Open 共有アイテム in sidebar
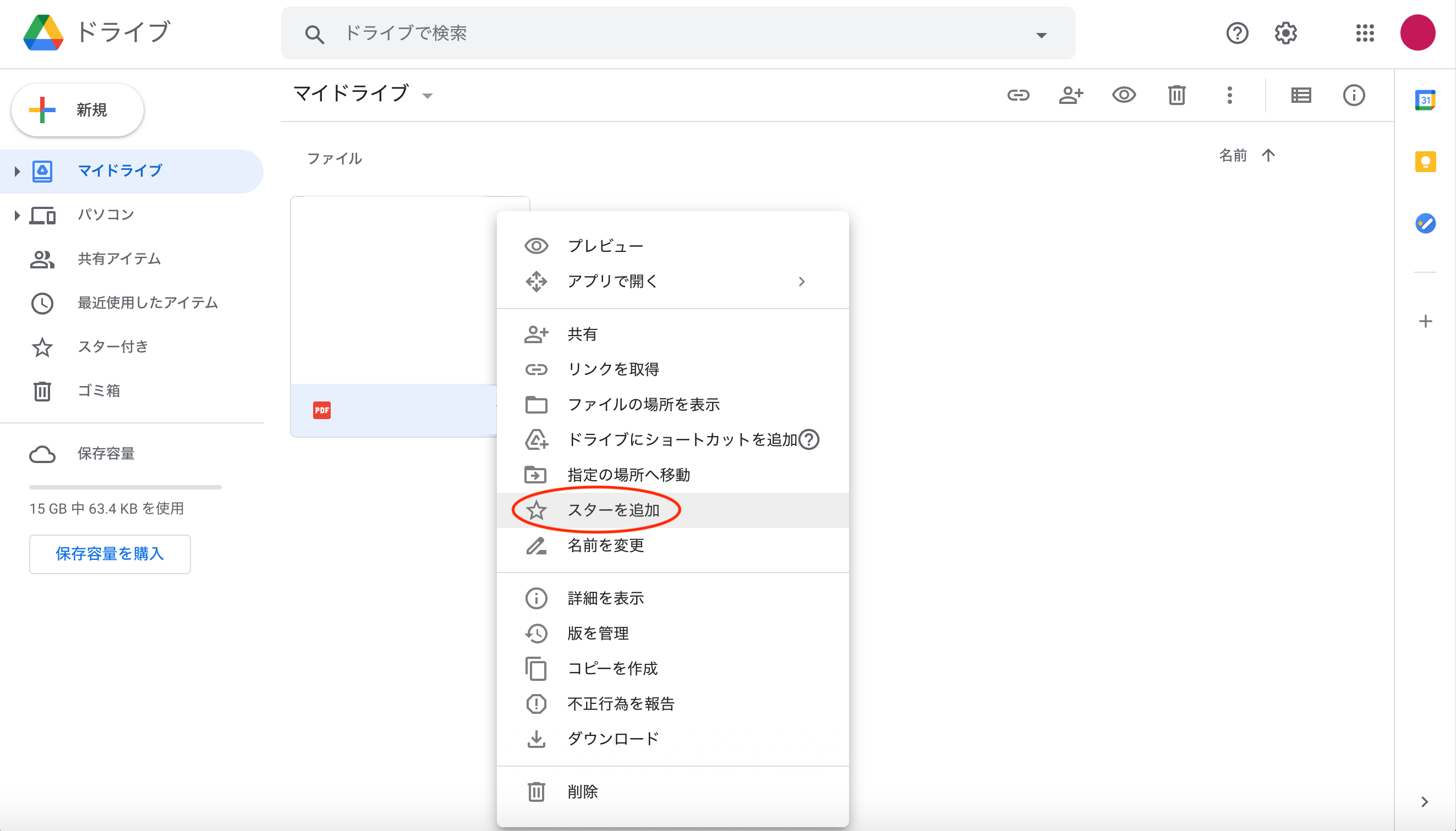The image size is (1456, 831). click(132, 259)
